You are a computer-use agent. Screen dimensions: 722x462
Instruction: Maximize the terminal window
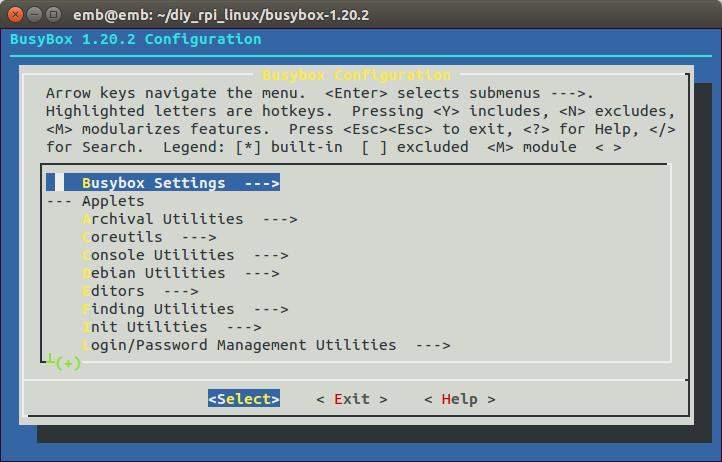(53, 15)
